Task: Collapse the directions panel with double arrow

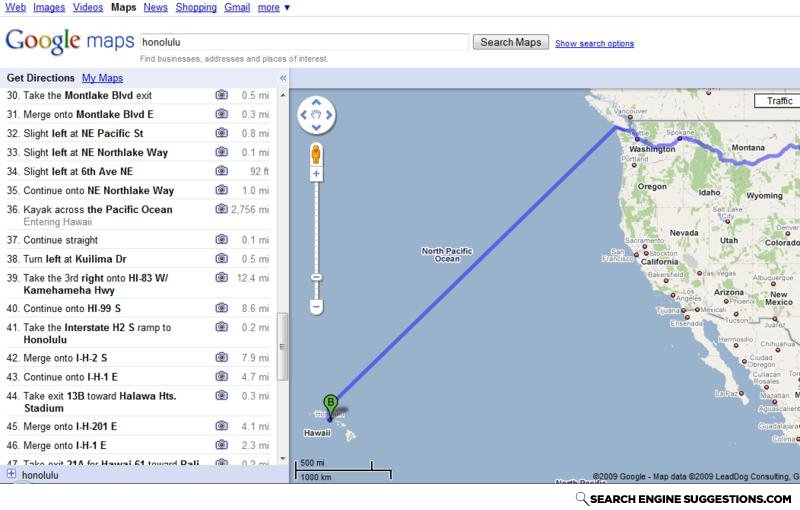Action: [x=283, y=78]
